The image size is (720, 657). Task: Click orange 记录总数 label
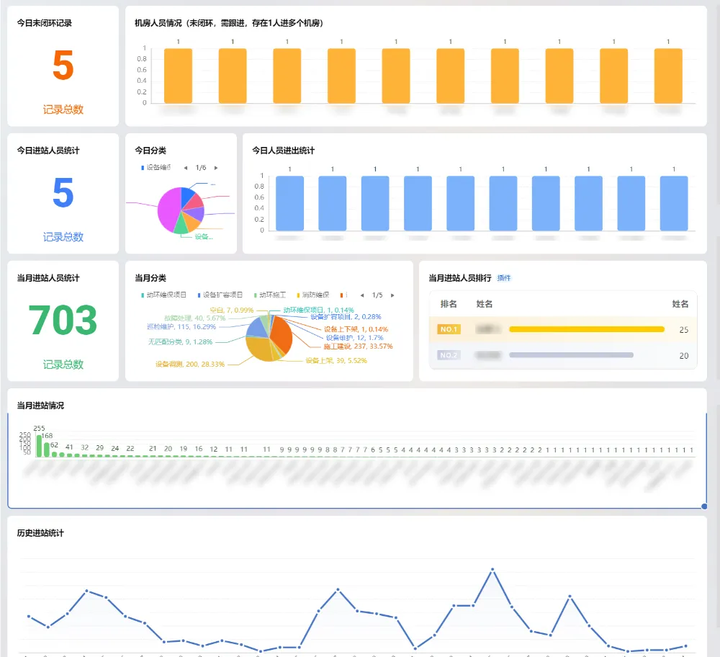(x=63, y=109)
